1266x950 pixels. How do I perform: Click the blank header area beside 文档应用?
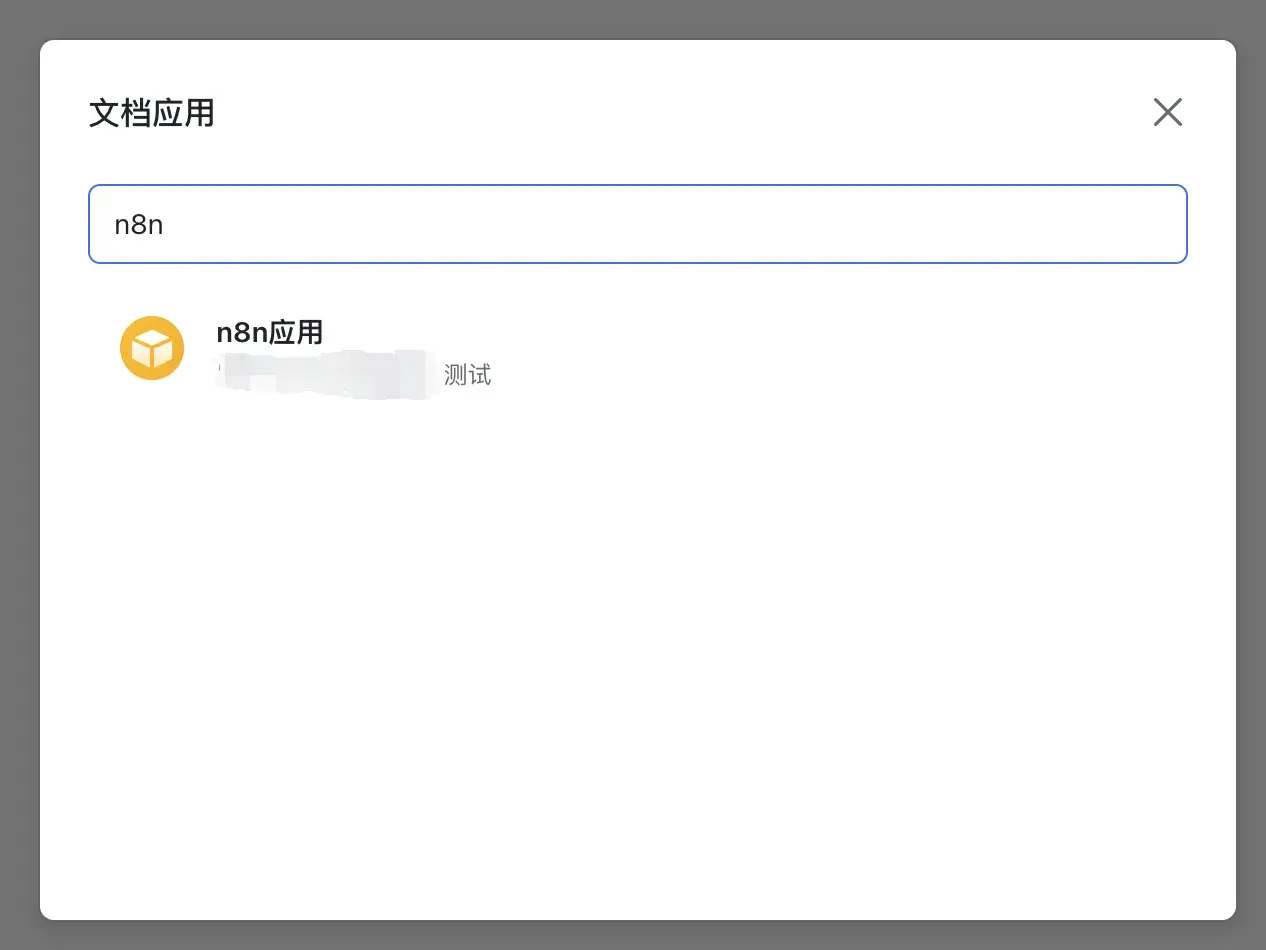650,113
